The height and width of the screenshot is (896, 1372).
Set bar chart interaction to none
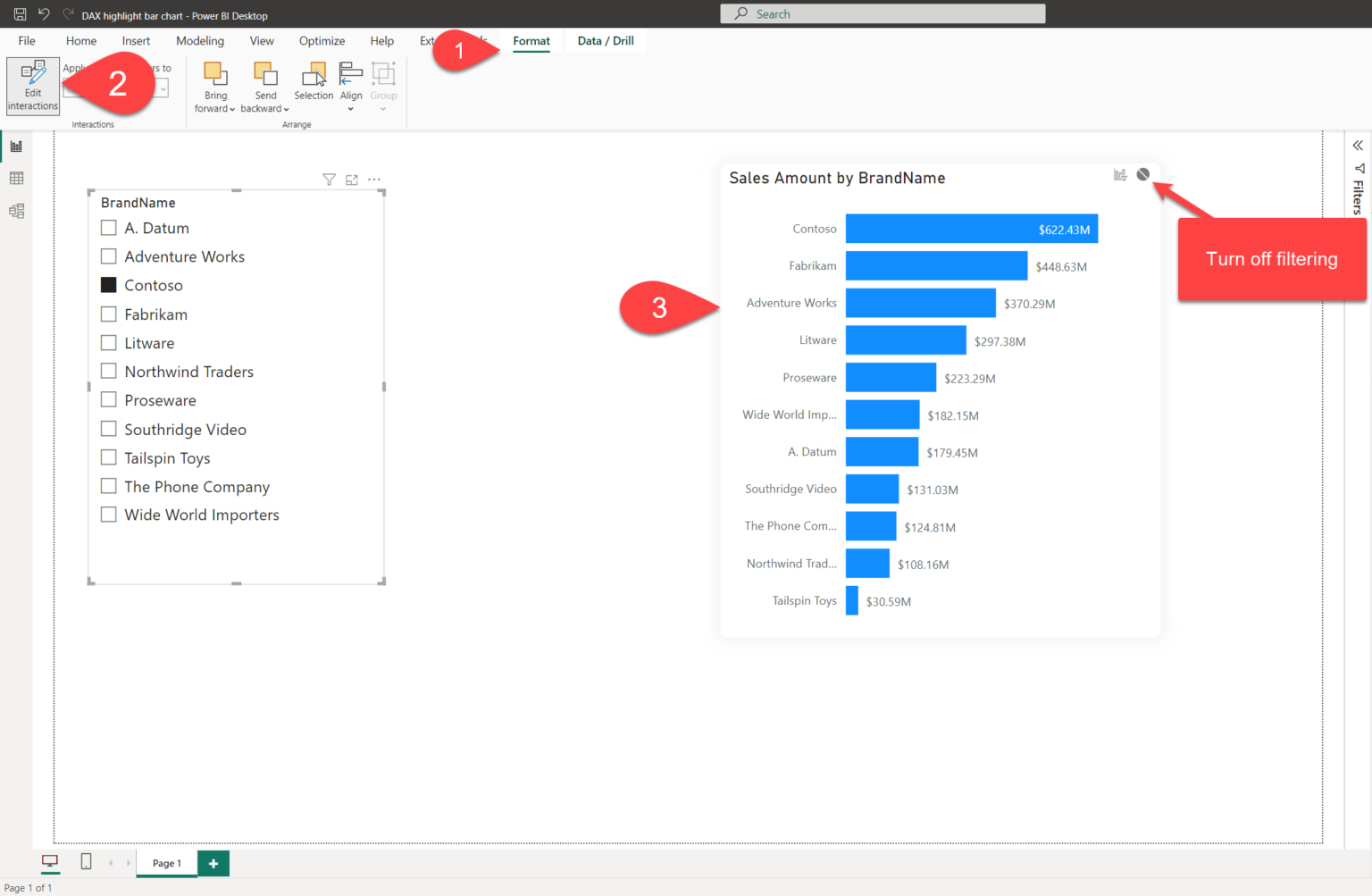1142,175
